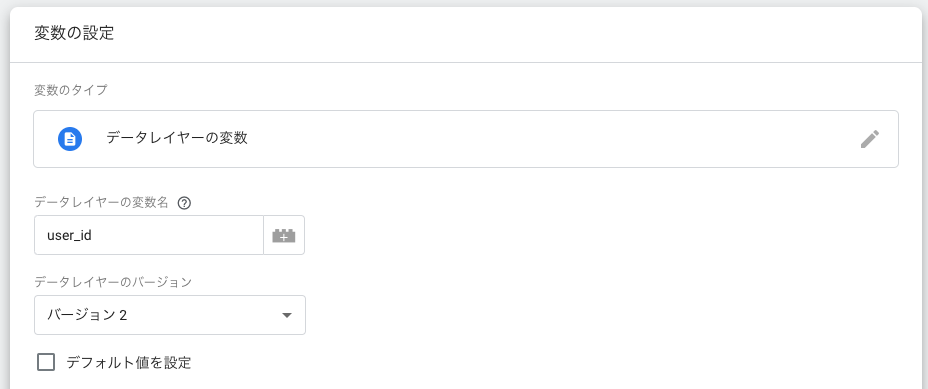Open help for データレイヤーの変数名
This screenshot has width=928, height=389.
click(184, 203)
